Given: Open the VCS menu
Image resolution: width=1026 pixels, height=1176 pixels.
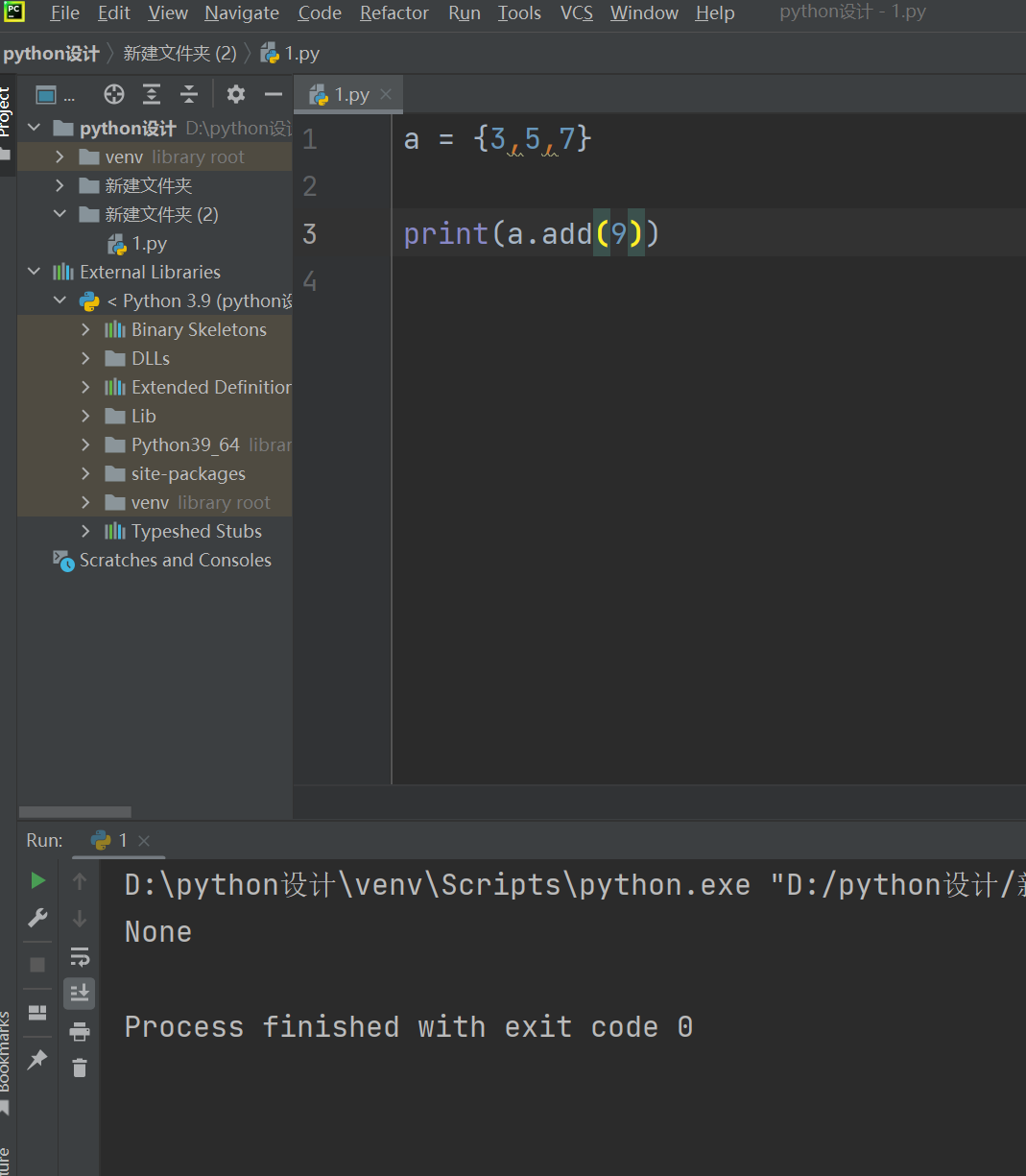Looking at the screenshot, I should click(x=576, y=13).
